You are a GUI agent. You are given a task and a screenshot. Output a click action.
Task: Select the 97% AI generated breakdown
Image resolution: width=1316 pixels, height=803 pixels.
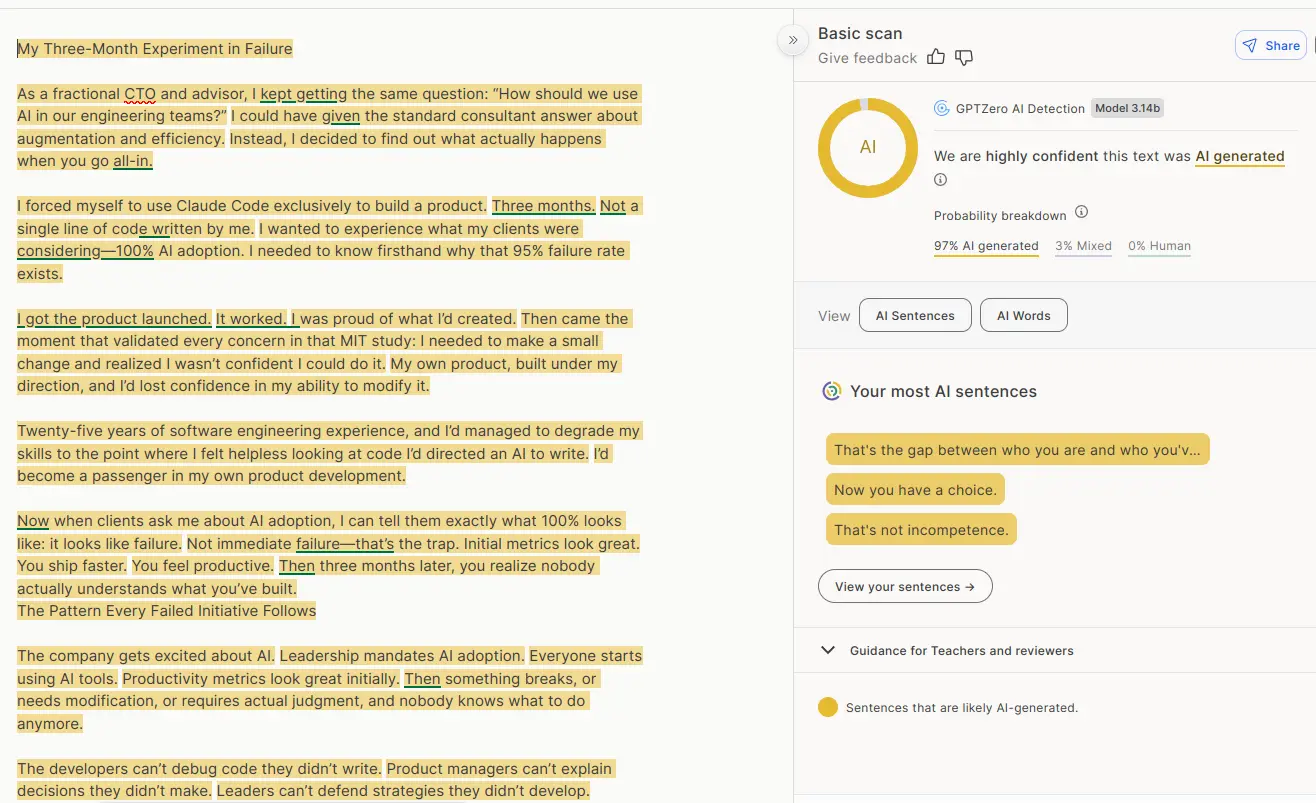point(986,246)
